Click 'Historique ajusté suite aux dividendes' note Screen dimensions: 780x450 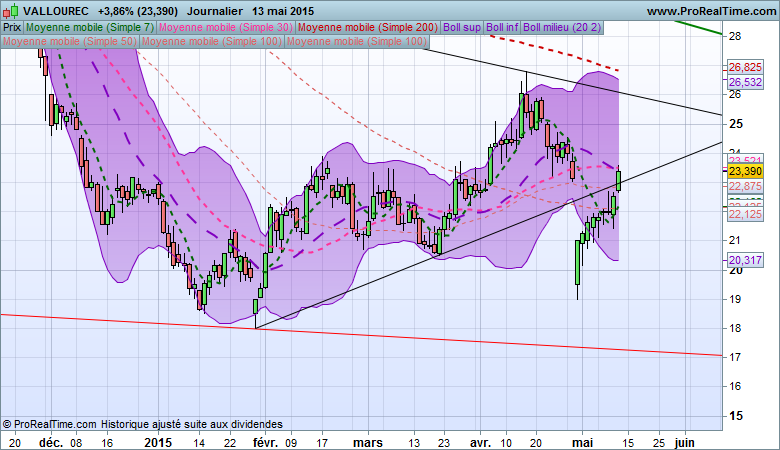click(192, 425)
